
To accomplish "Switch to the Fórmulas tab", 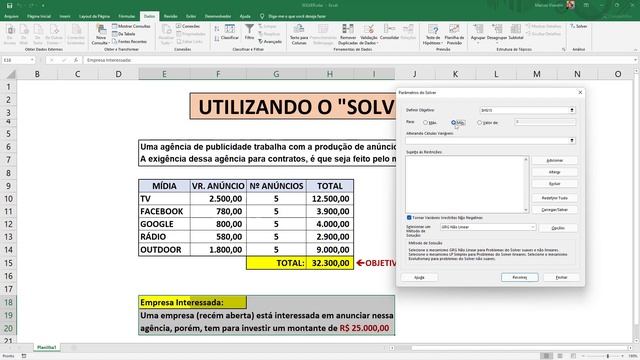I will click(127, 16).
